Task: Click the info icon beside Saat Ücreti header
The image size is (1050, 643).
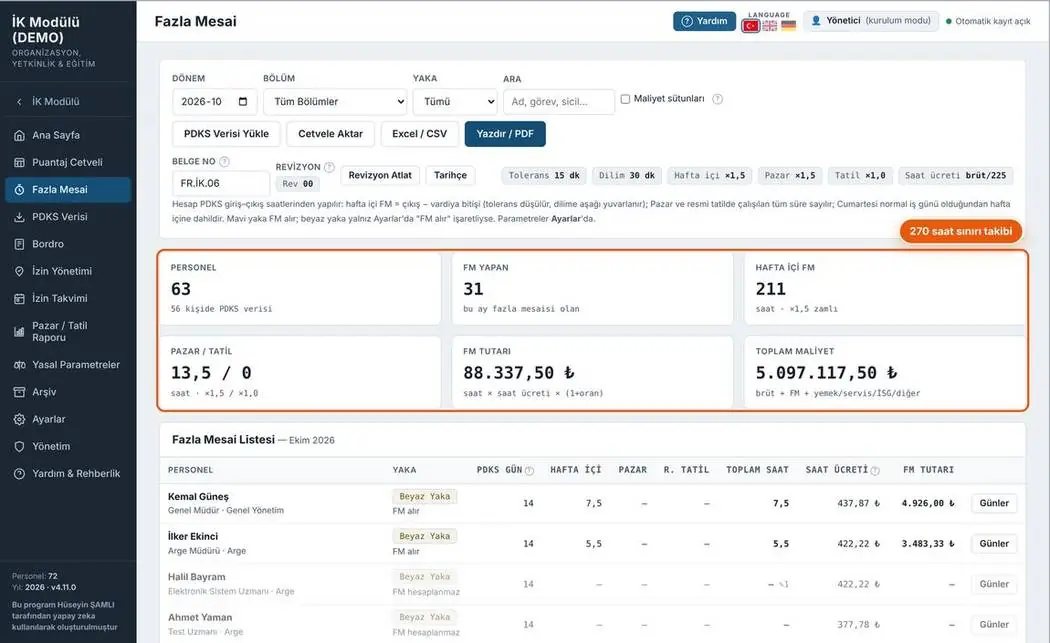Action: pos(875,471)
